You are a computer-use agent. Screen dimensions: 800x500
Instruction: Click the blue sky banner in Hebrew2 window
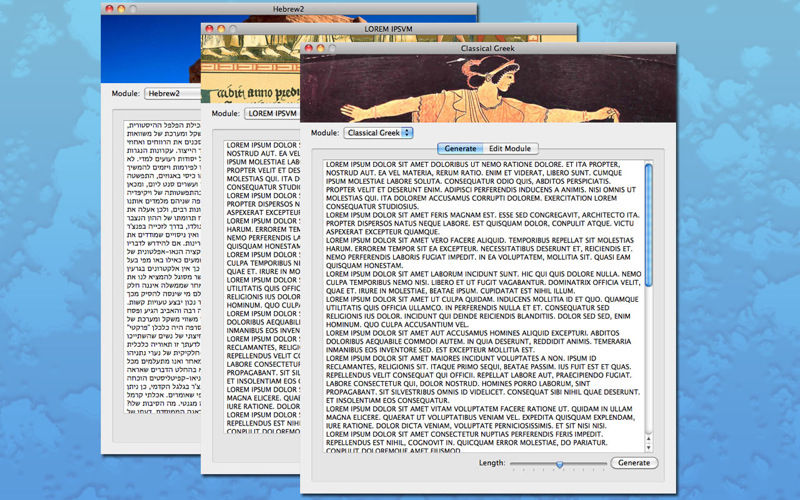[x=151, y=48]
